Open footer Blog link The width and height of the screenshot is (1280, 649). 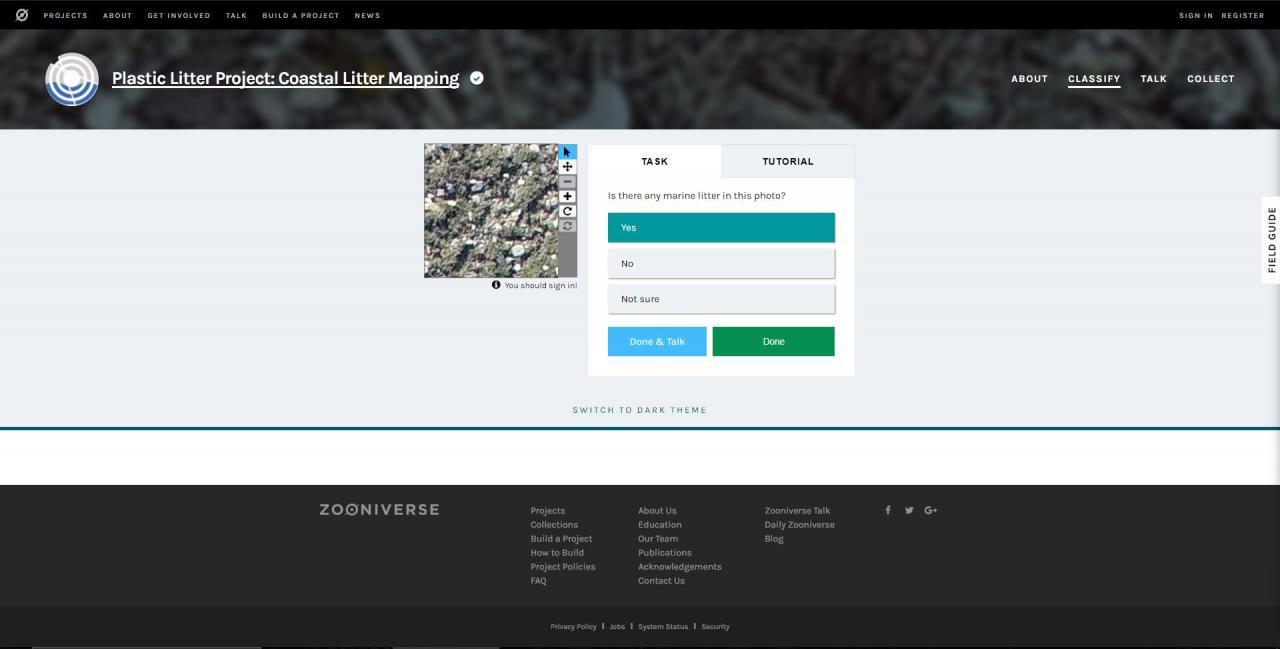[x=774, y=539]
